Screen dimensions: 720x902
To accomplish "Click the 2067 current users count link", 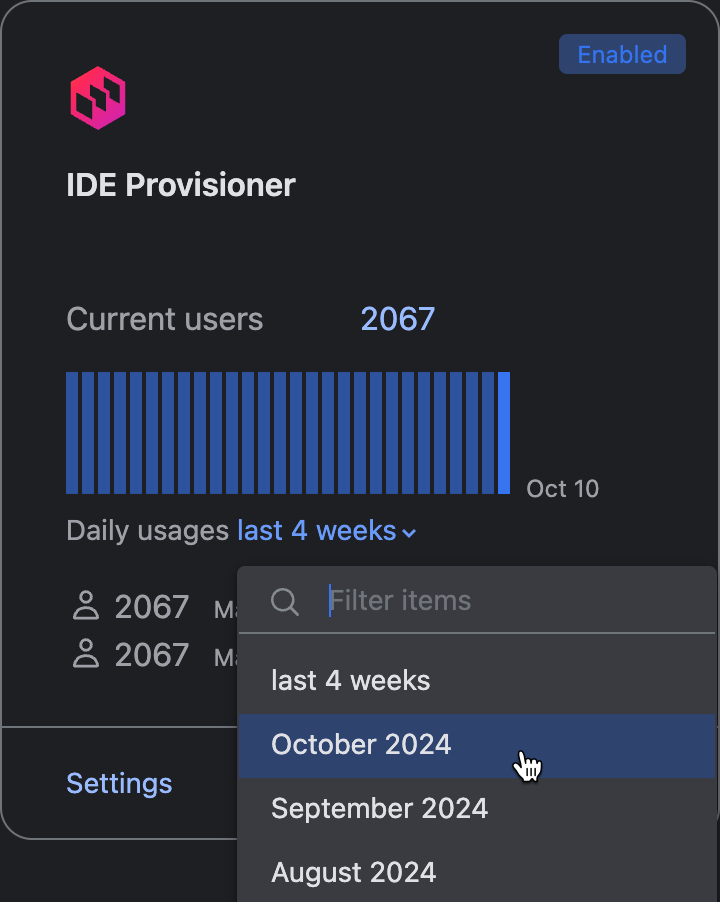I will [x=397, y=319].
